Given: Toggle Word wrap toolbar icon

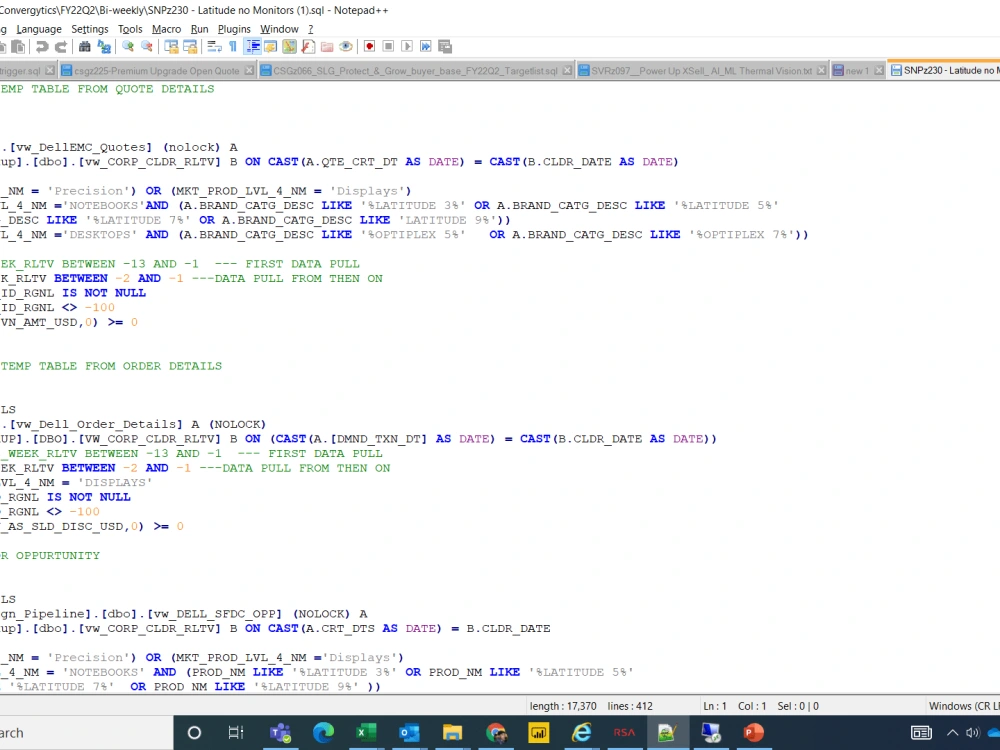Looking at the screenshot, I should [214, 47].
